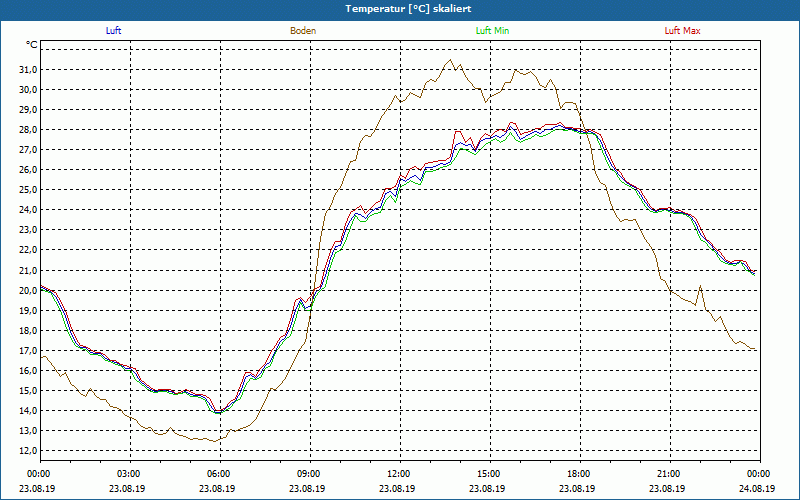Click the 15,0 y-axis value
The image size is (800, 500).
pyautogui.click(x=29, y=390)
